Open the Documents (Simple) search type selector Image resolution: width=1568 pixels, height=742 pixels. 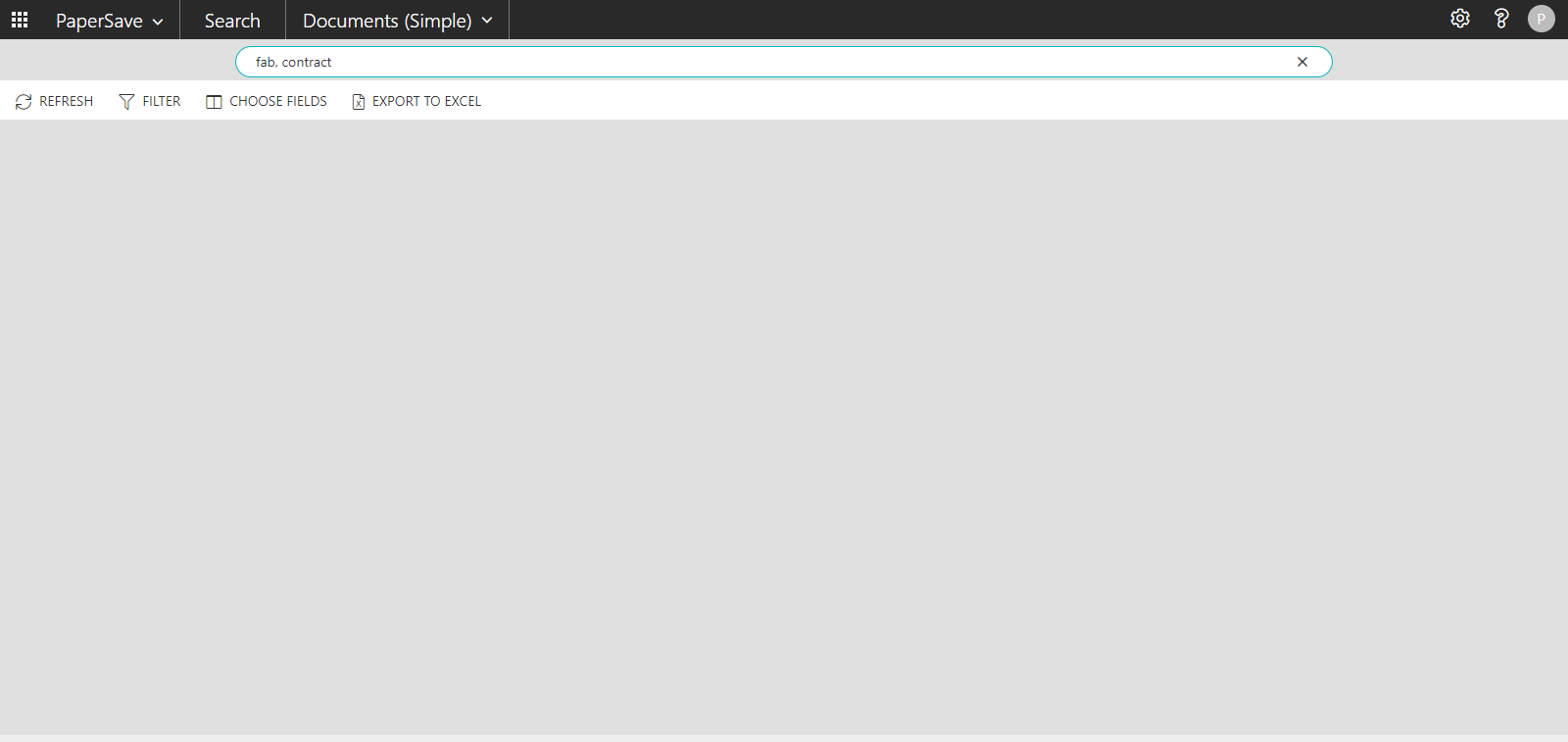(x=387, y=21)
